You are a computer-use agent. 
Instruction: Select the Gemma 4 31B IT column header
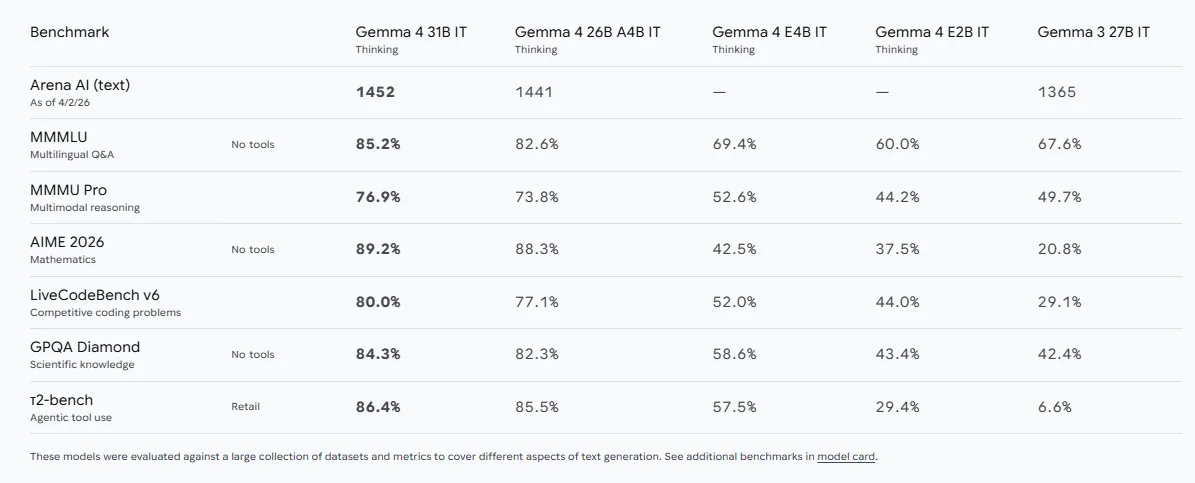pos(411,32)
